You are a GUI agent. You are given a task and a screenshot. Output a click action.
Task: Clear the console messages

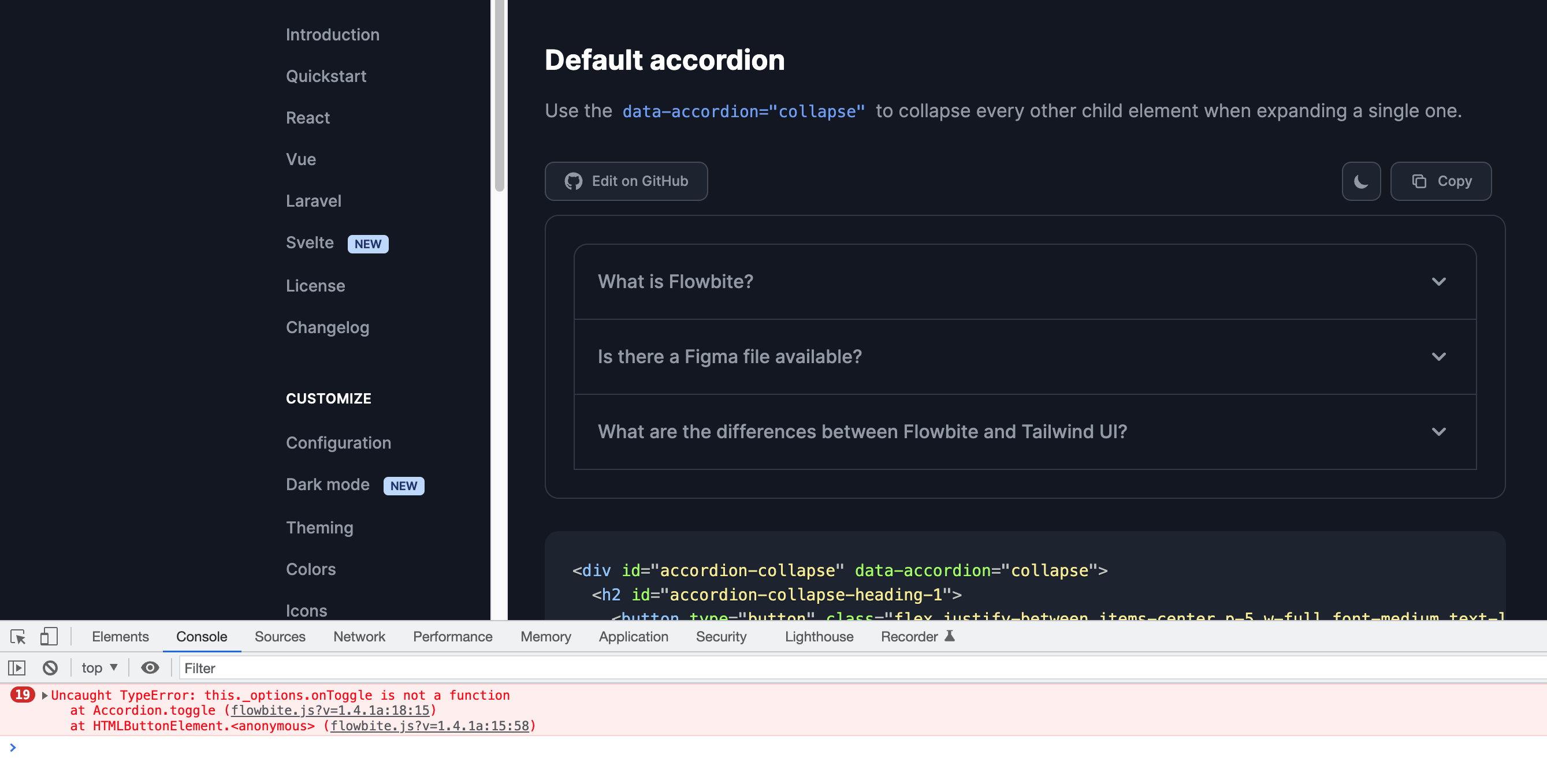pos(50,667)
